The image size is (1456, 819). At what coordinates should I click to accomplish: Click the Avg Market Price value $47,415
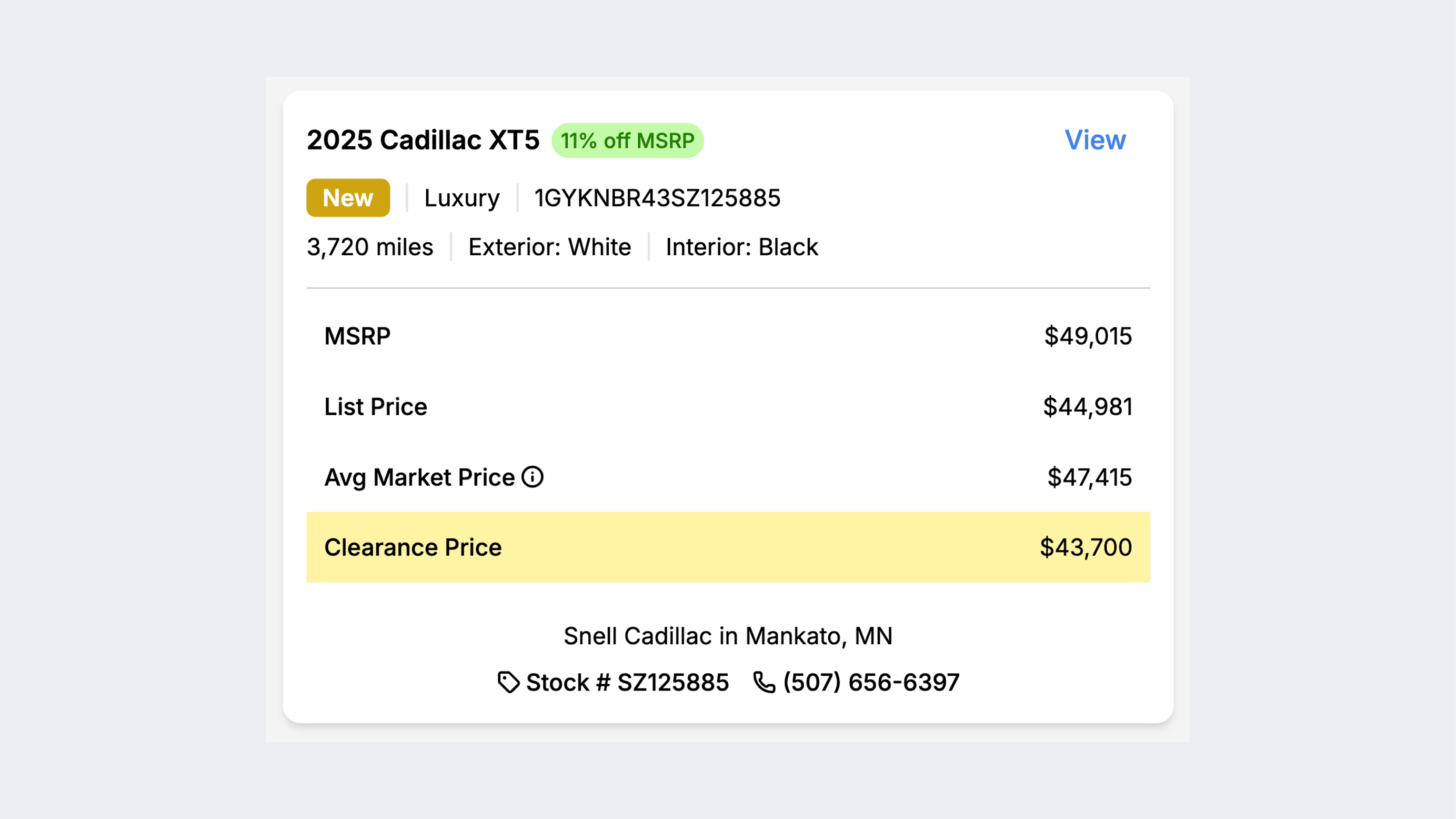pyautogui.click(x=1090, y=477)
